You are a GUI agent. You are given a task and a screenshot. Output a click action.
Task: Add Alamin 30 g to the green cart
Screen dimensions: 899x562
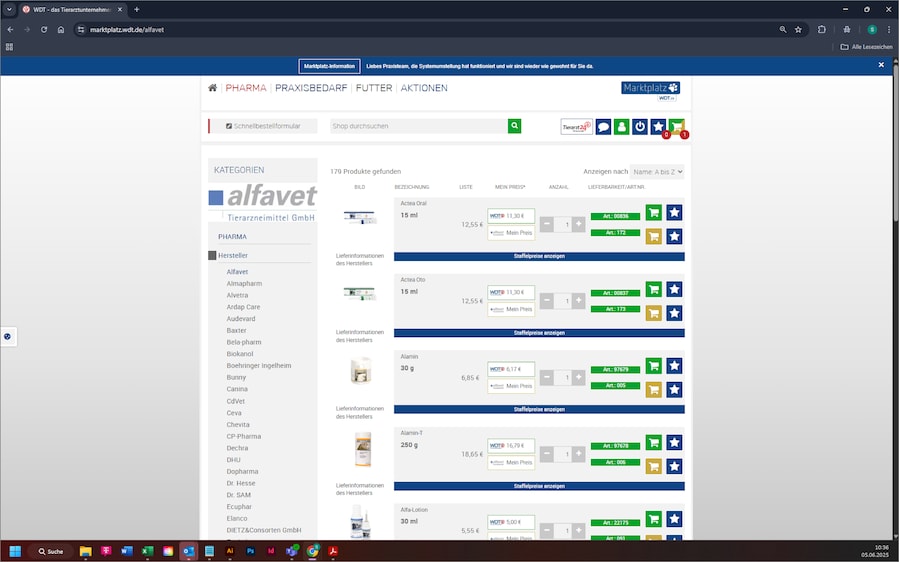654,366
